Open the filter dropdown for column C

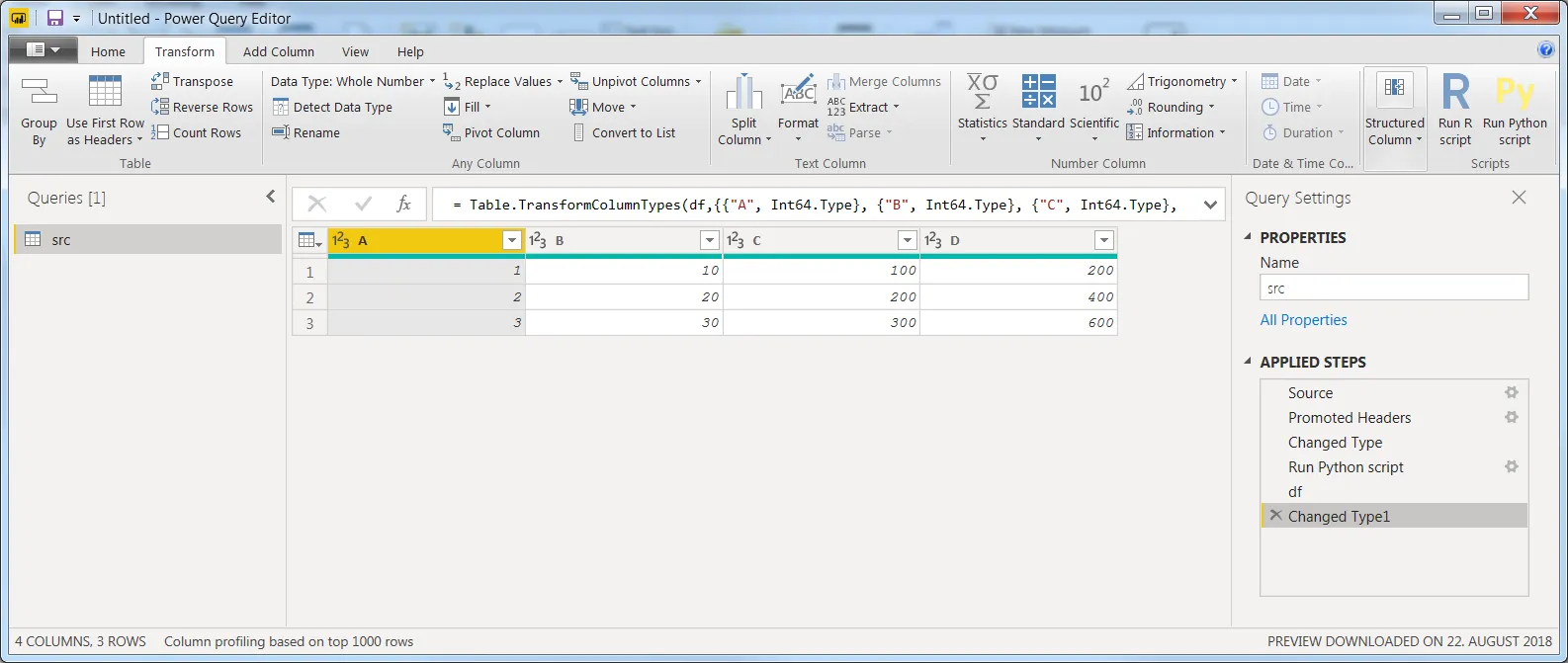point(907,240)
